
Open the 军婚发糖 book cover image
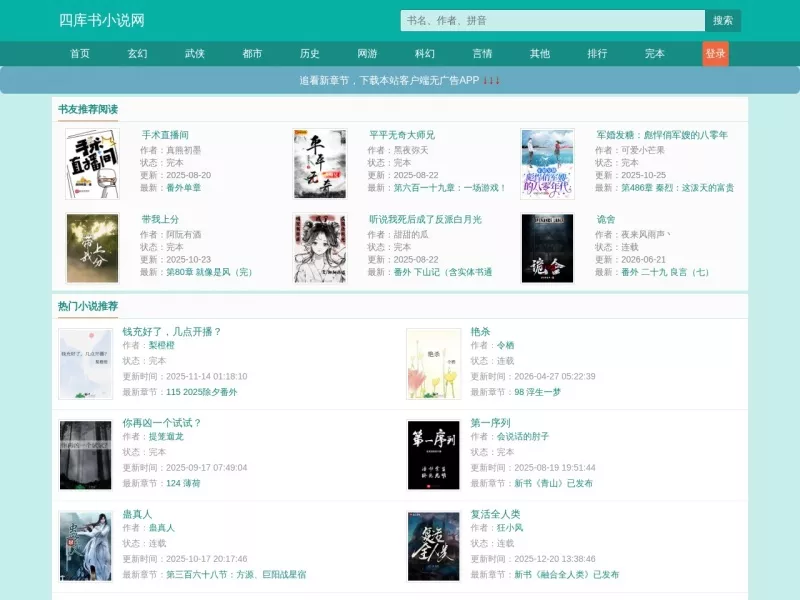coord(547,164)
